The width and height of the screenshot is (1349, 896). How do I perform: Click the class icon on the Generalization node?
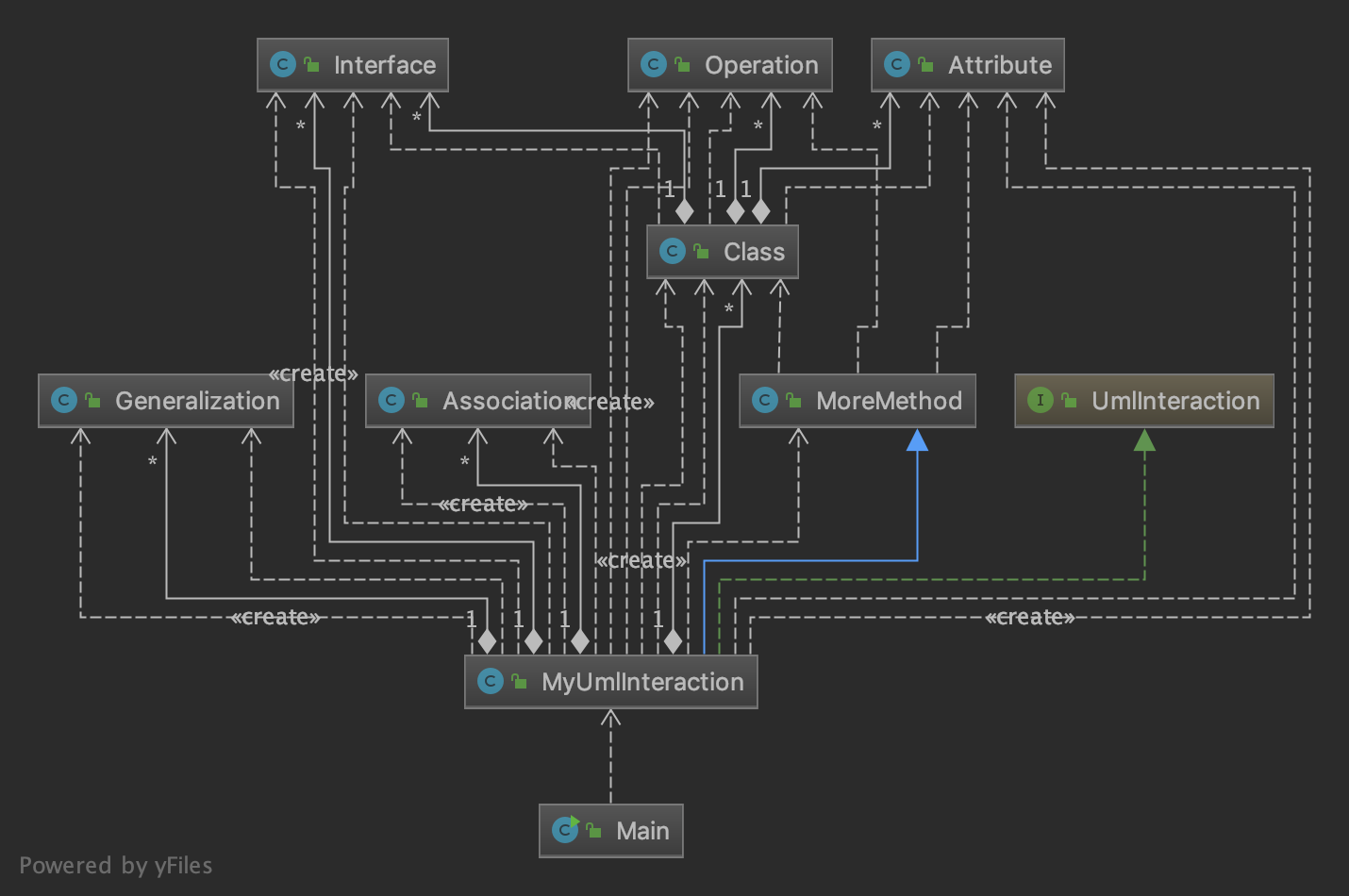64,400
